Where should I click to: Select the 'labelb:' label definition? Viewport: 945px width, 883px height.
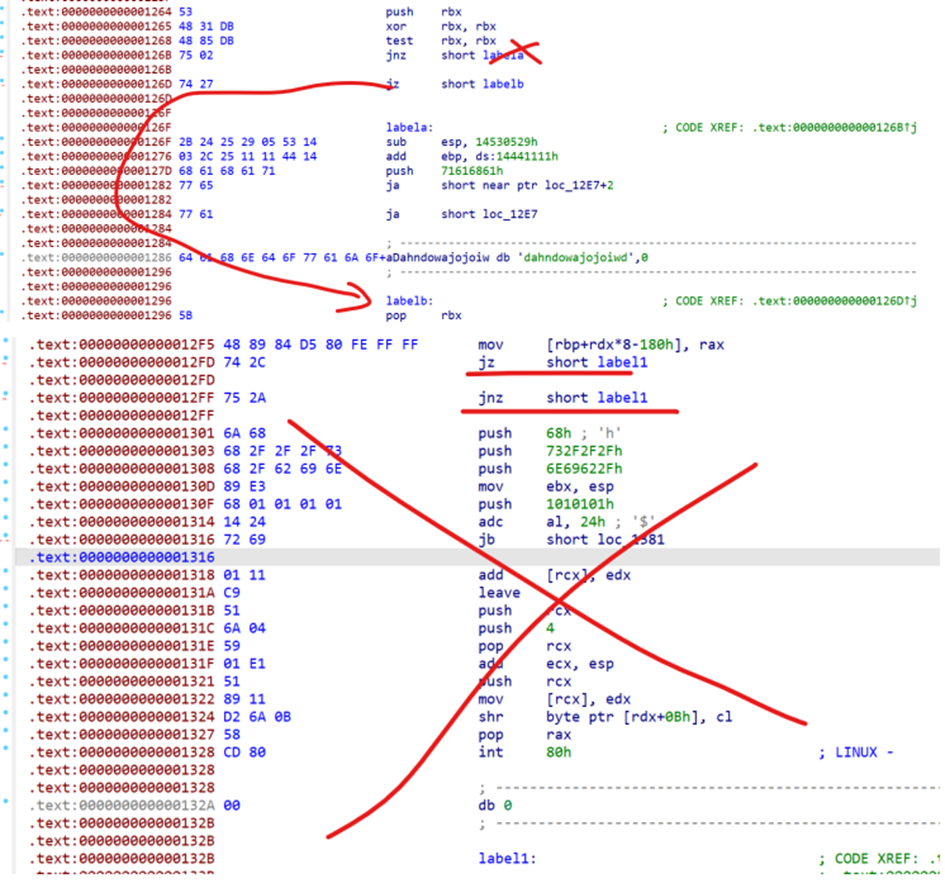[x=409, y=301]
